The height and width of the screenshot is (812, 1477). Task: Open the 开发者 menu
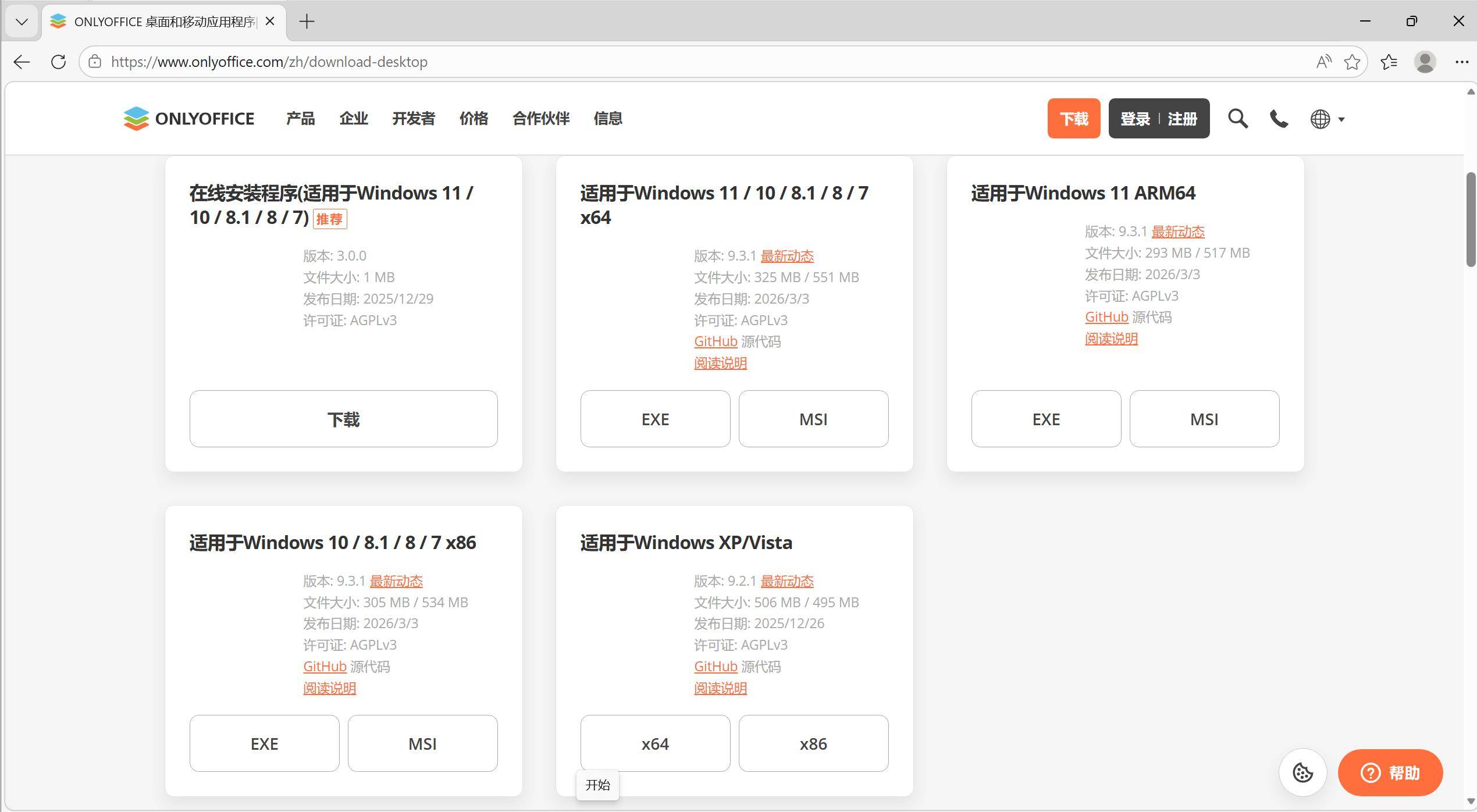click(x=414, y=119)
